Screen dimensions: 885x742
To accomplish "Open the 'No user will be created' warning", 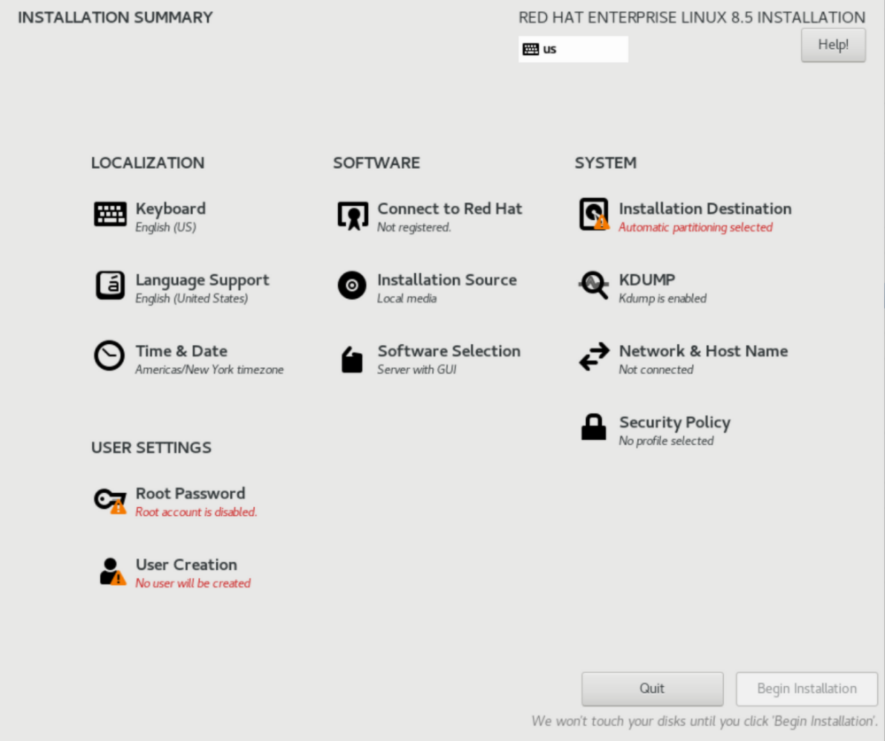I will pos(192,583).
